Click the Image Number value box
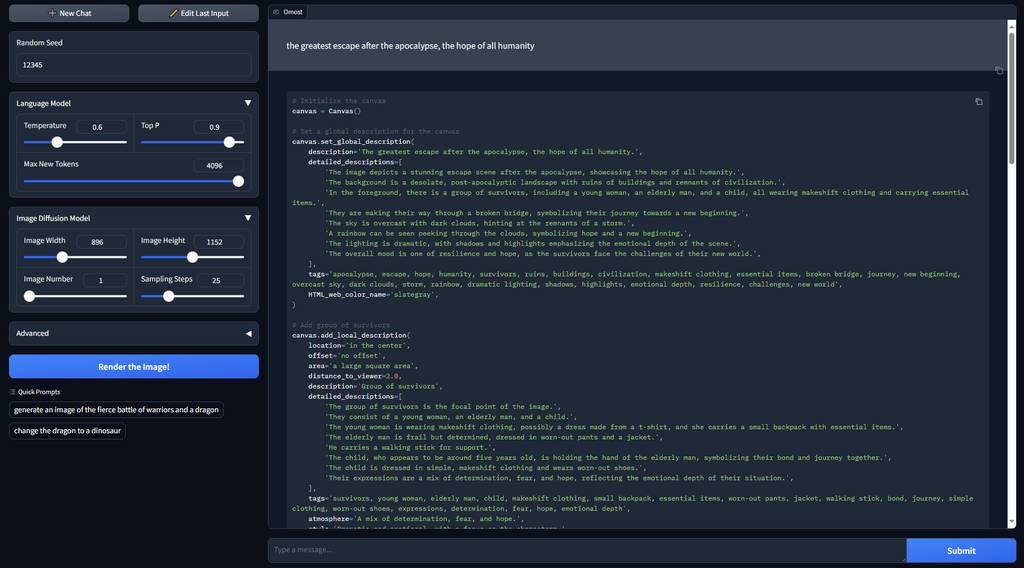This screenshot has height=568, width=1024. (102, 281)
